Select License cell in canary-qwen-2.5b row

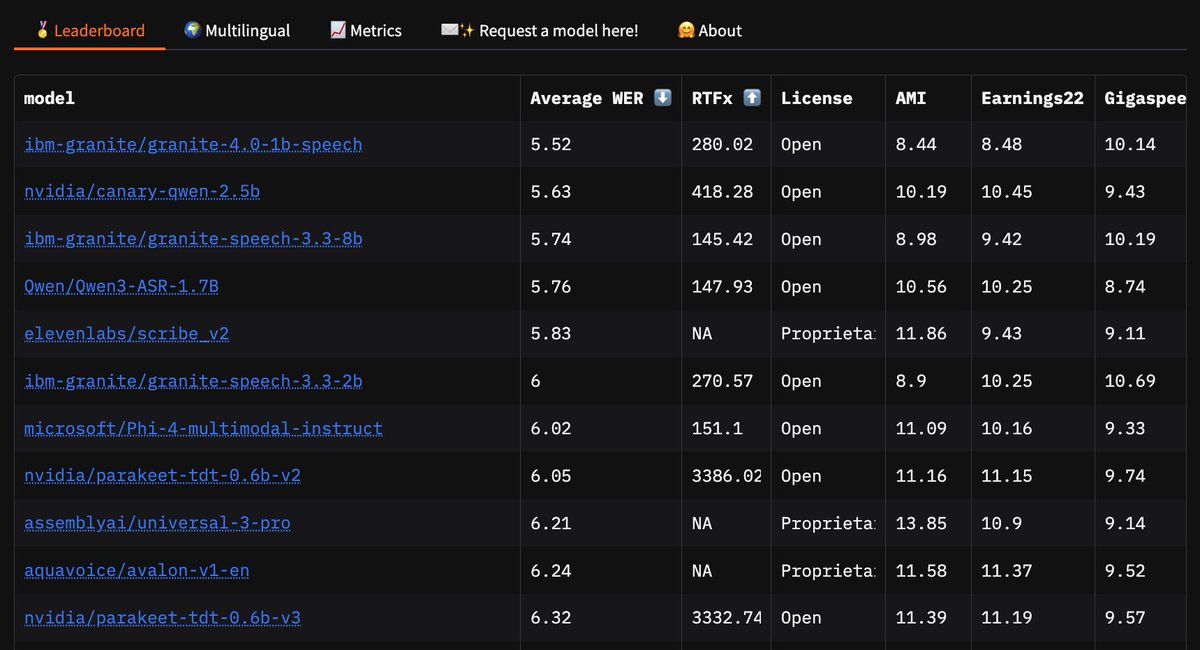click(x=828, y=192)
